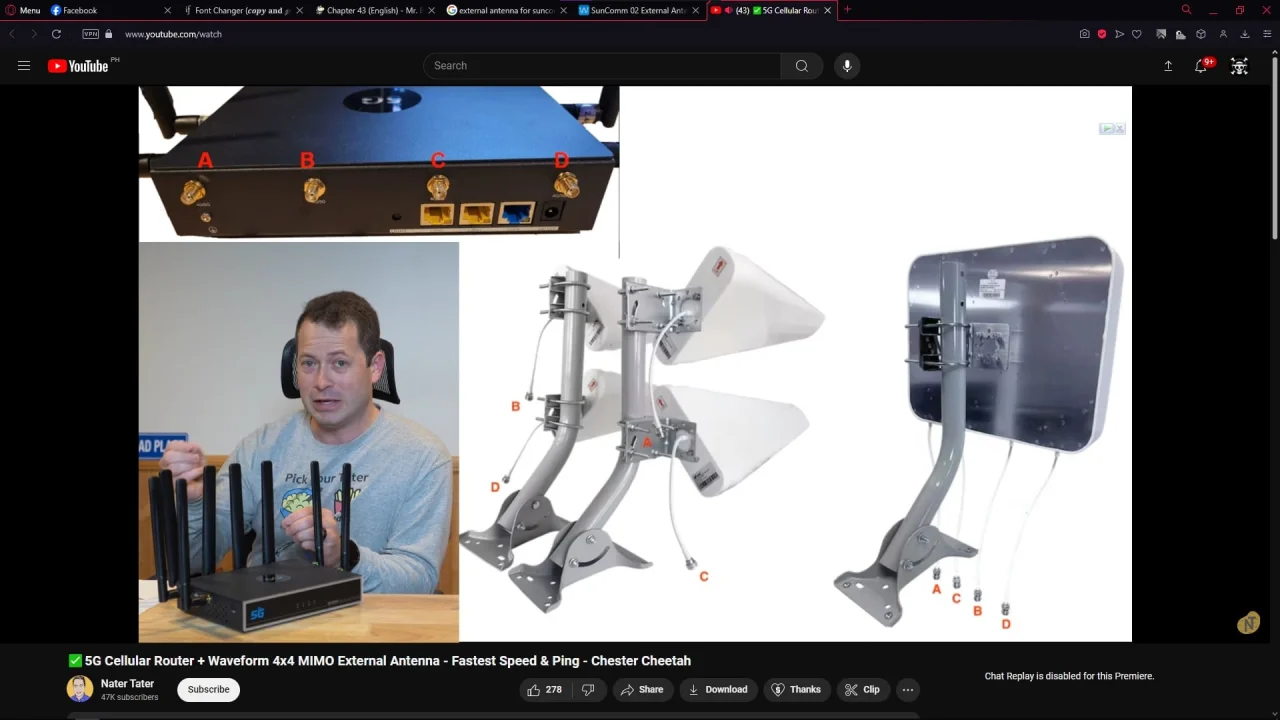Open the browser profile account icon
Viewport: 1280px width, 720px height.
point(1222,34)
